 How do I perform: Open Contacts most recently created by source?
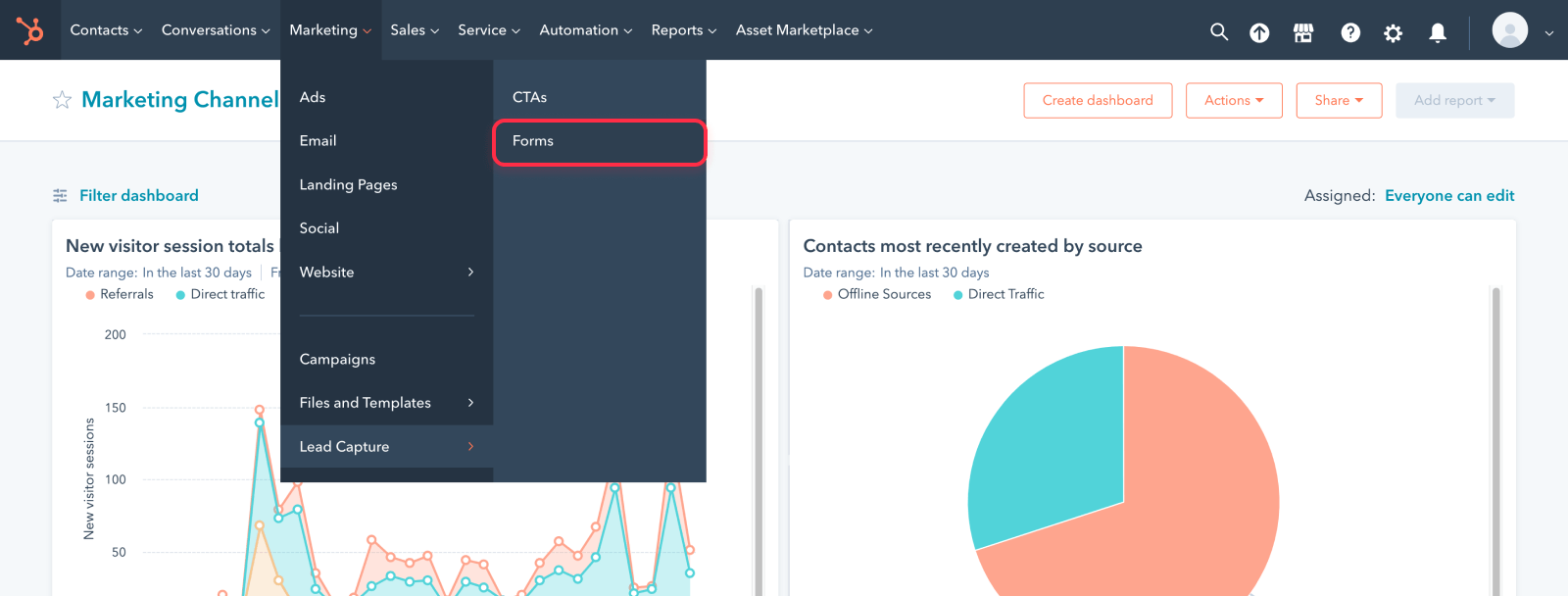click(x=972, y=246)
